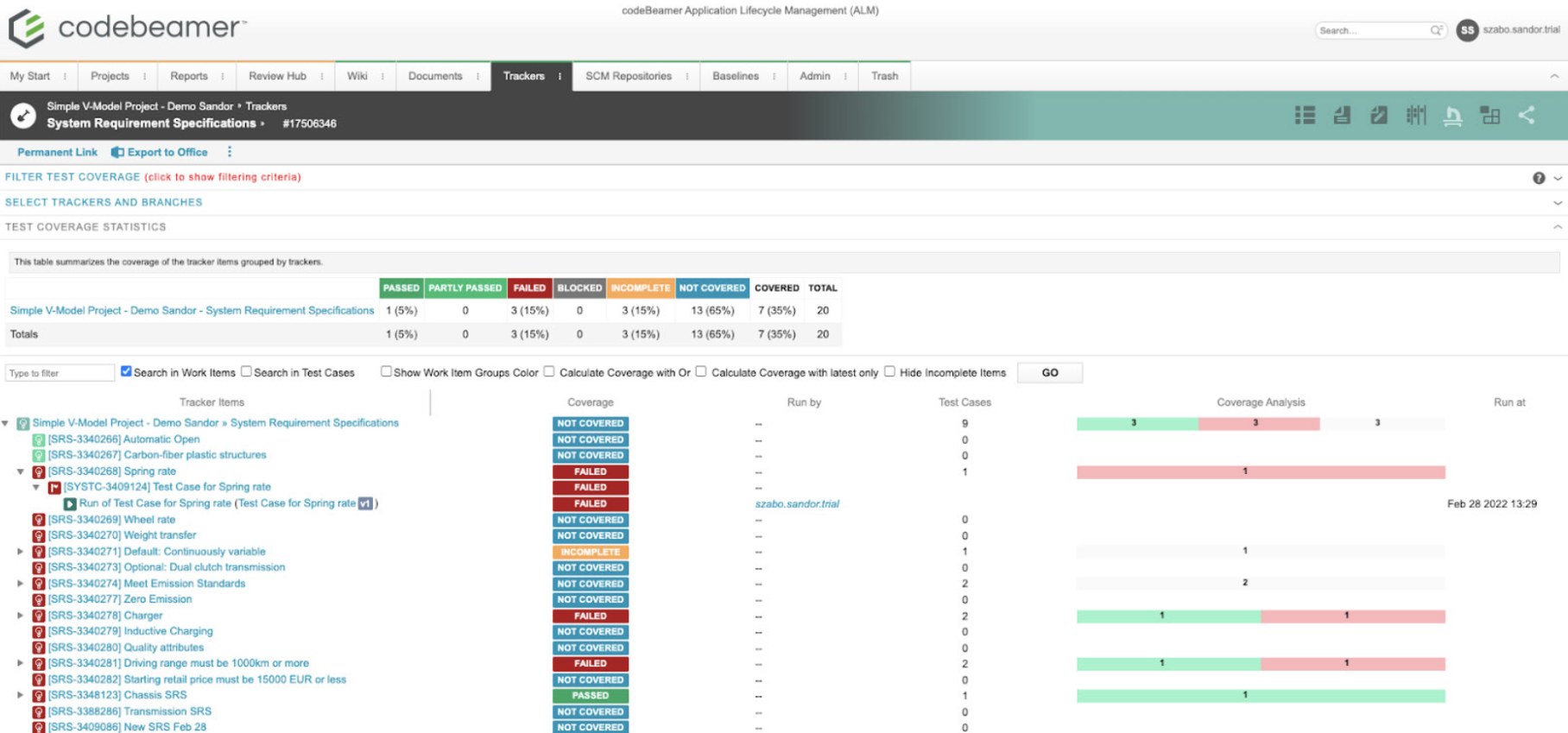Switch to the table list view icon
The image size is (1568, 733).
(x=1305, y=115)
